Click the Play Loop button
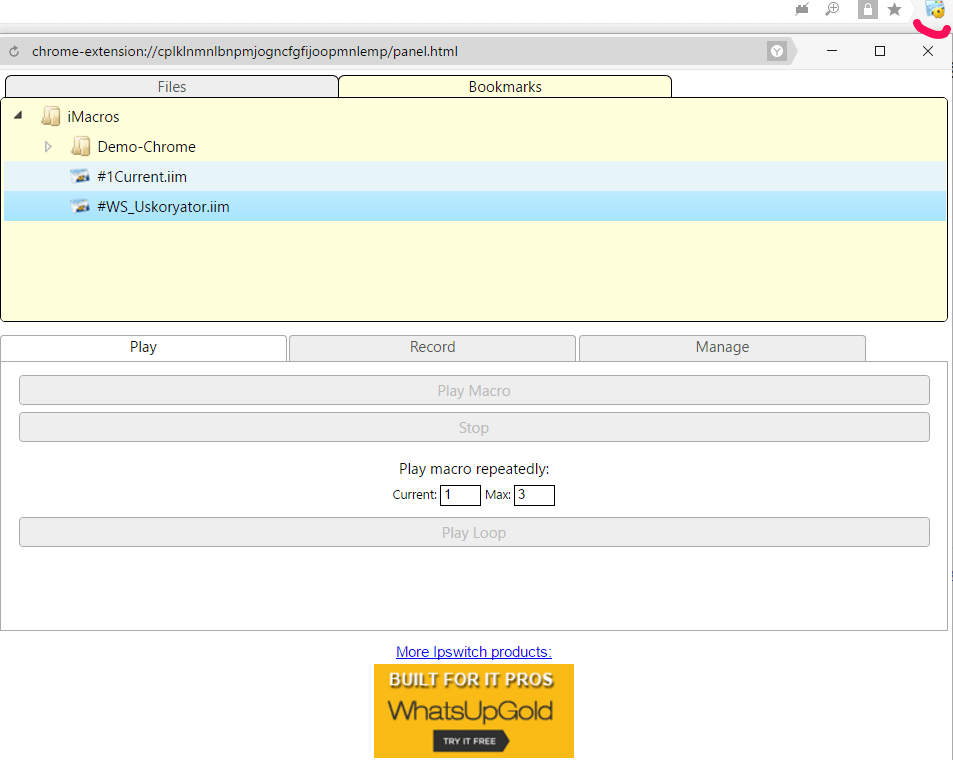The height and width of the screenshot is (760, 953). tap(474, 533)
